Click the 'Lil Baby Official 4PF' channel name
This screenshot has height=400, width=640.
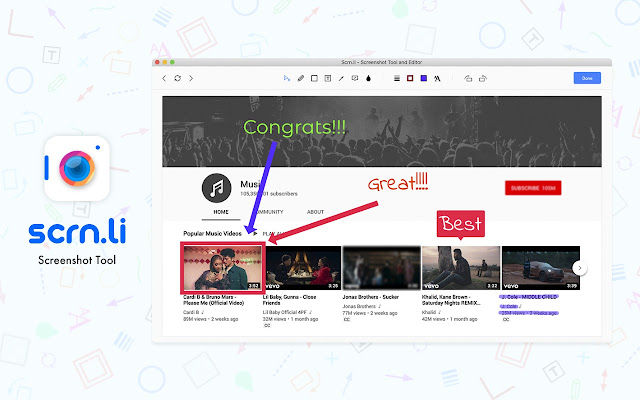[284, 312]
